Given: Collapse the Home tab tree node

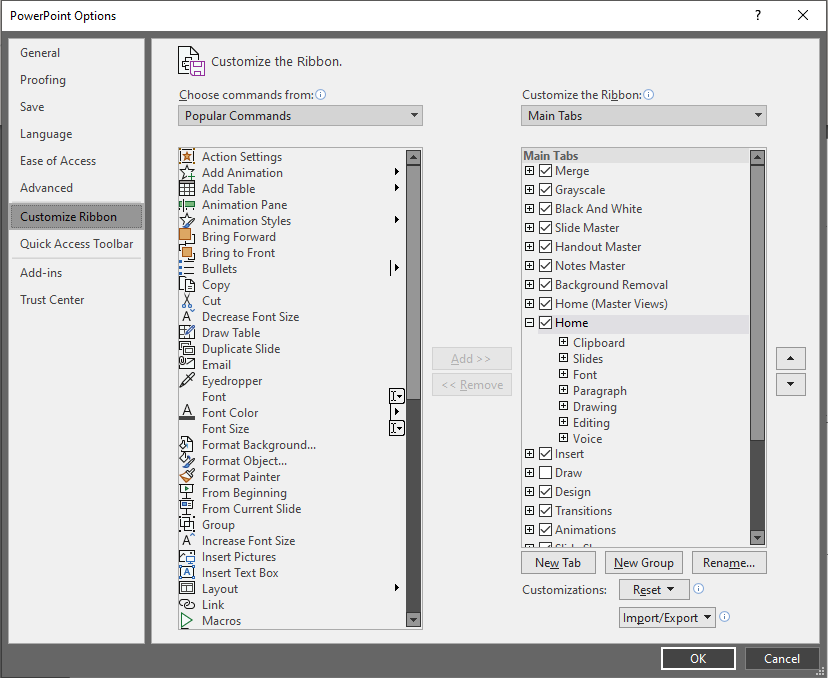Looking at the screenshot, I should tap(529, 322).
